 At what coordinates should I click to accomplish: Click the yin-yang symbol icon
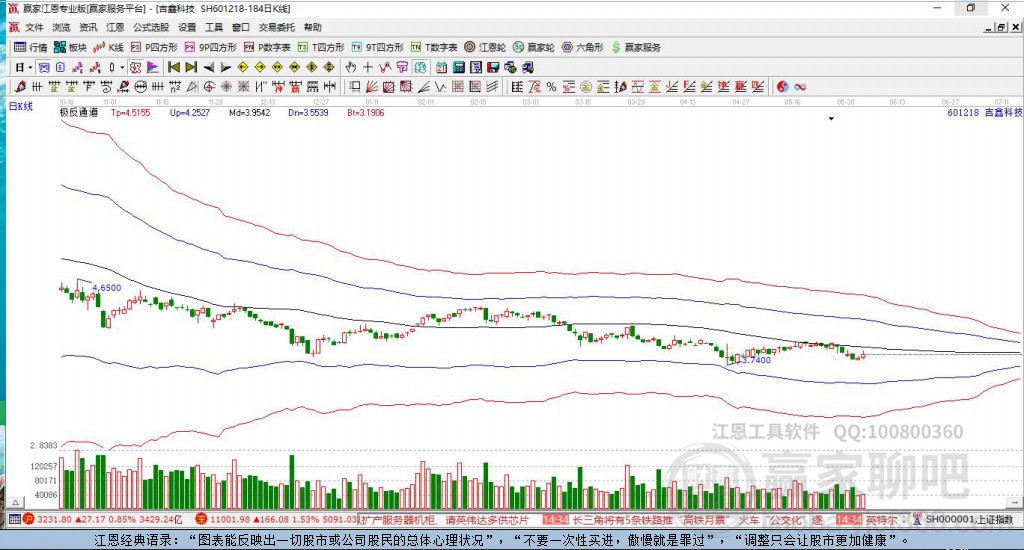tap(782, 86)
